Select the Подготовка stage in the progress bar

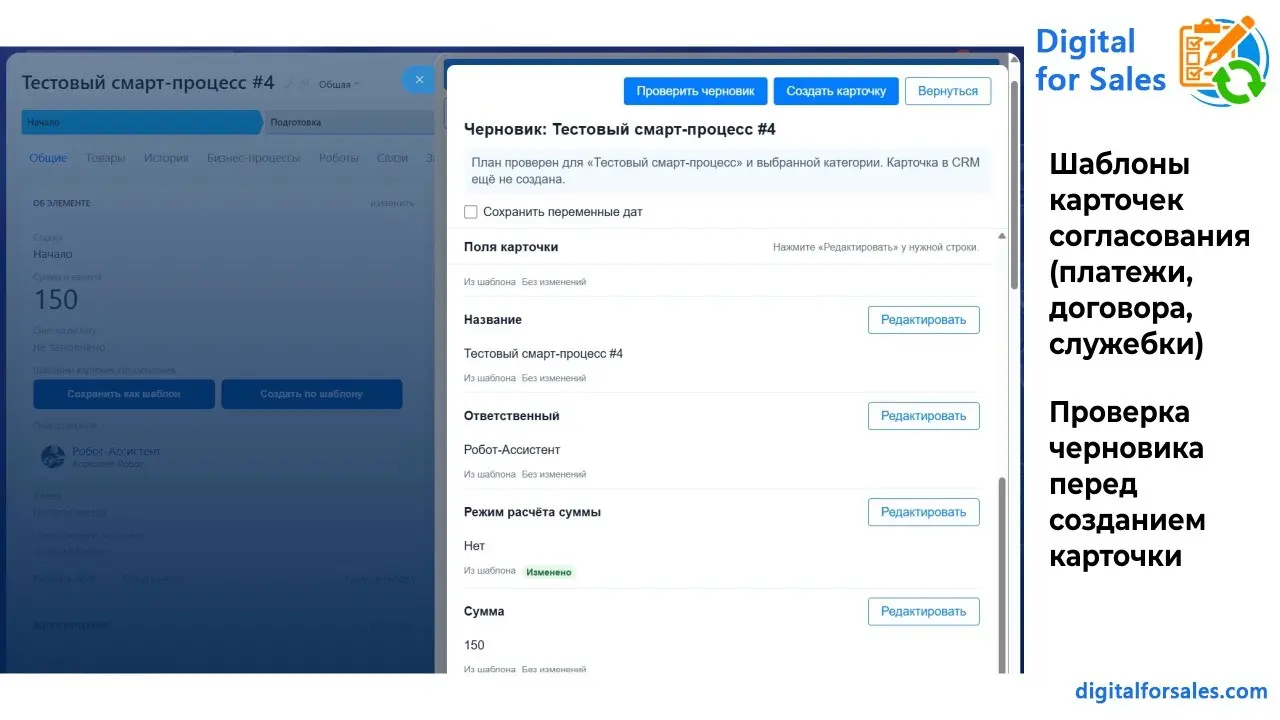(x=350, y=122)
